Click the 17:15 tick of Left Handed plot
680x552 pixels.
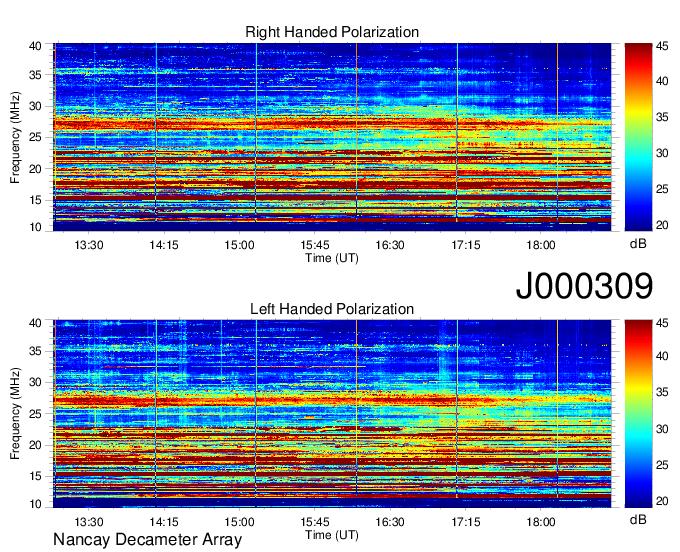click(466, 522)
